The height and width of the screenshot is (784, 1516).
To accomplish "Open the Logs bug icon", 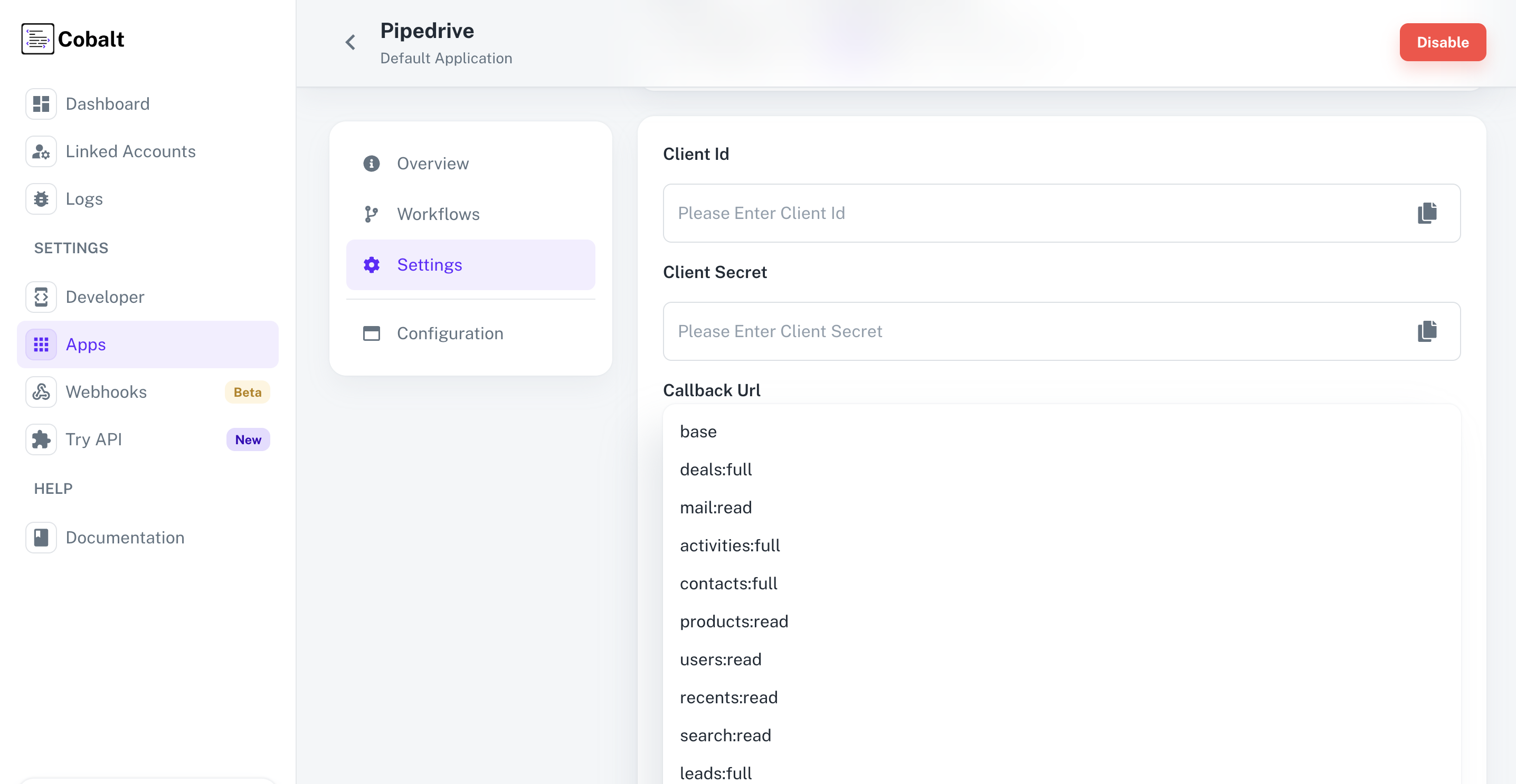I will point(41,199).
